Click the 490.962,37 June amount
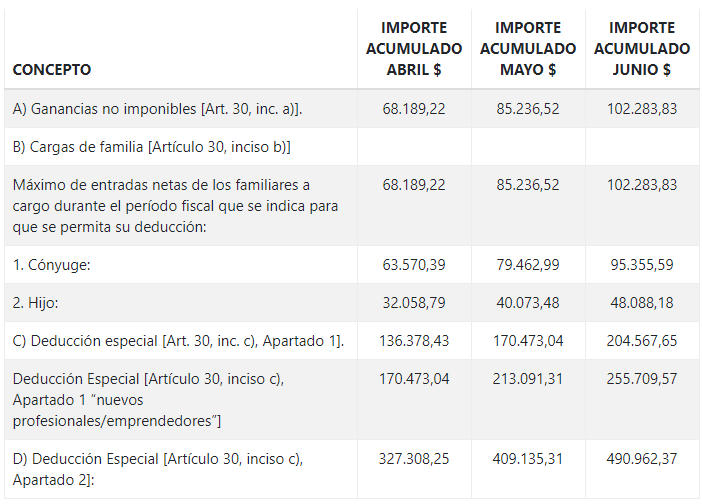 pos(642,459)
